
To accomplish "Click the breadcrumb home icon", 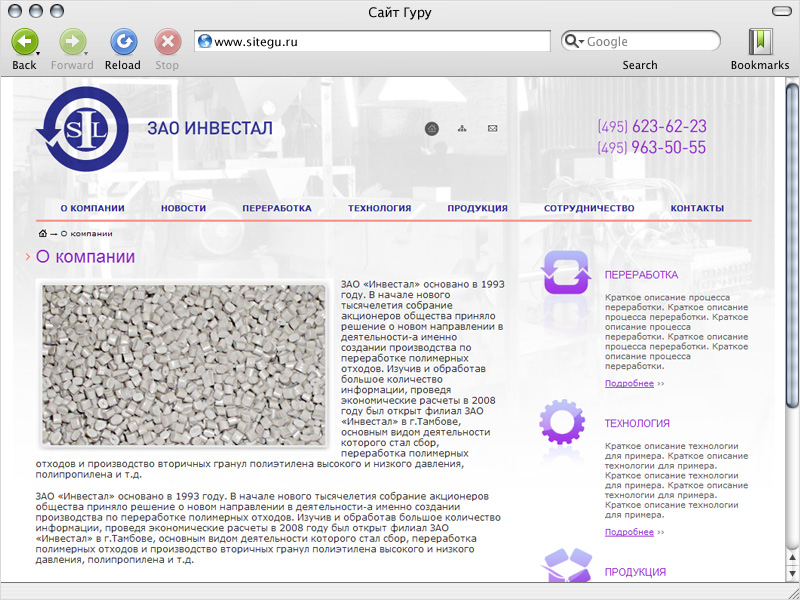I will click(x=43, y=234).
